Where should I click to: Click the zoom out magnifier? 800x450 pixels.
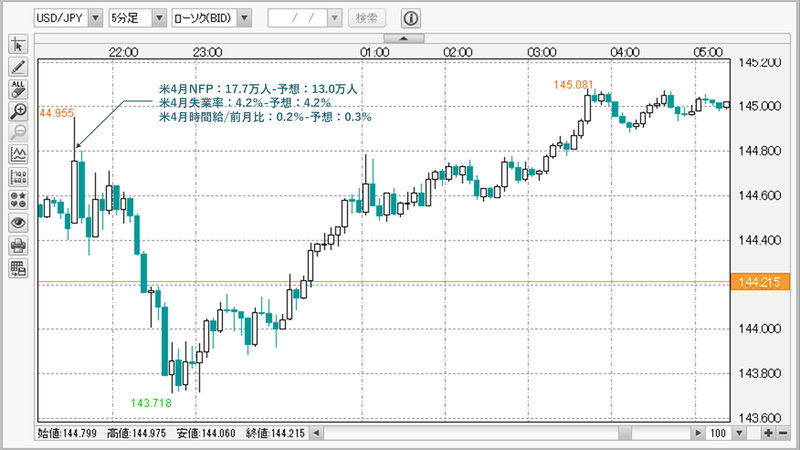tap(18, 133)
